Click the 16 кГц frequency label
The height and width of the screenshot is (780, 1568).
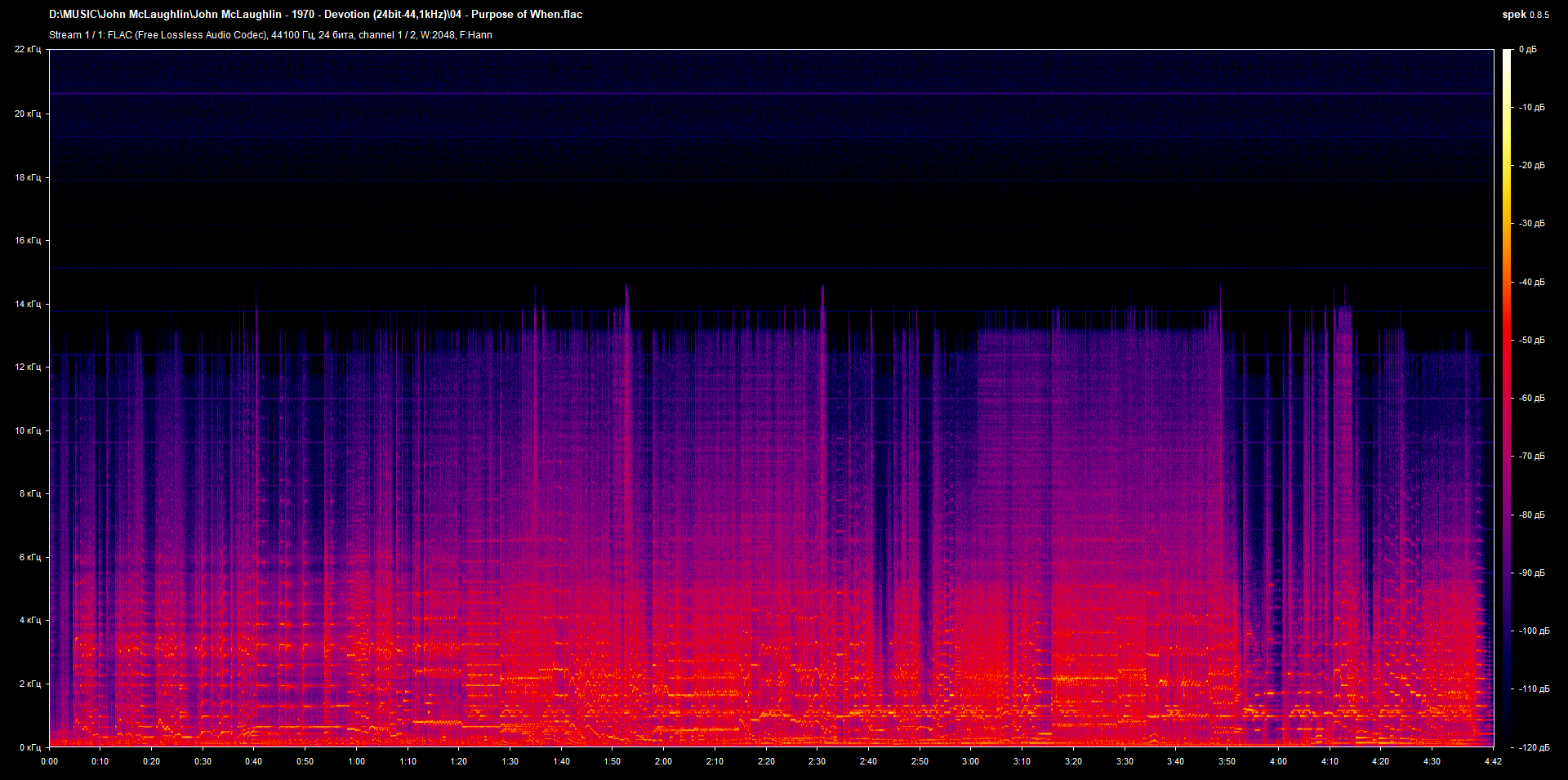pyautogui.click(x=28, y=240)
